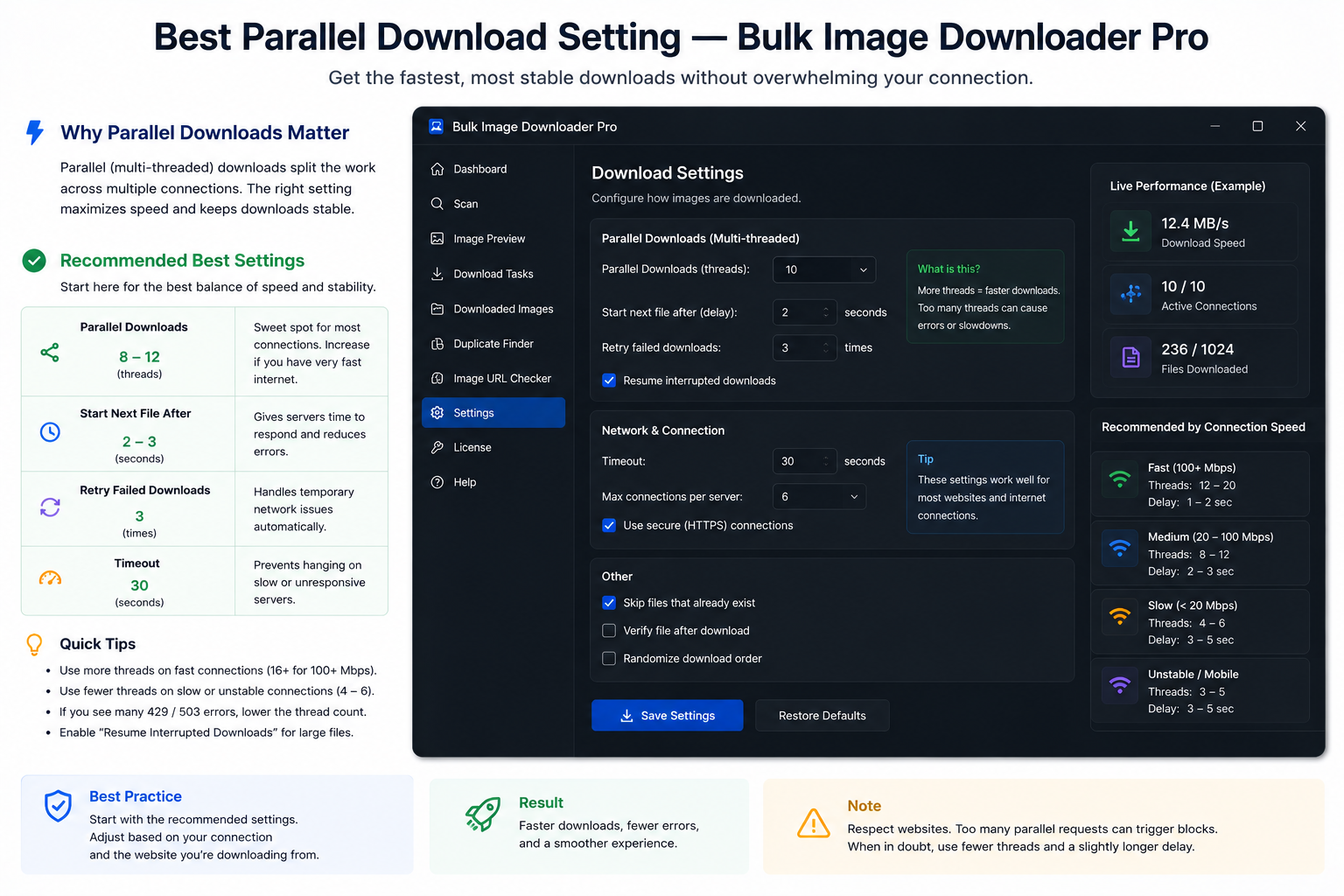
Task: Select Duplicate Finder menu item
Action: pos(493,344)
